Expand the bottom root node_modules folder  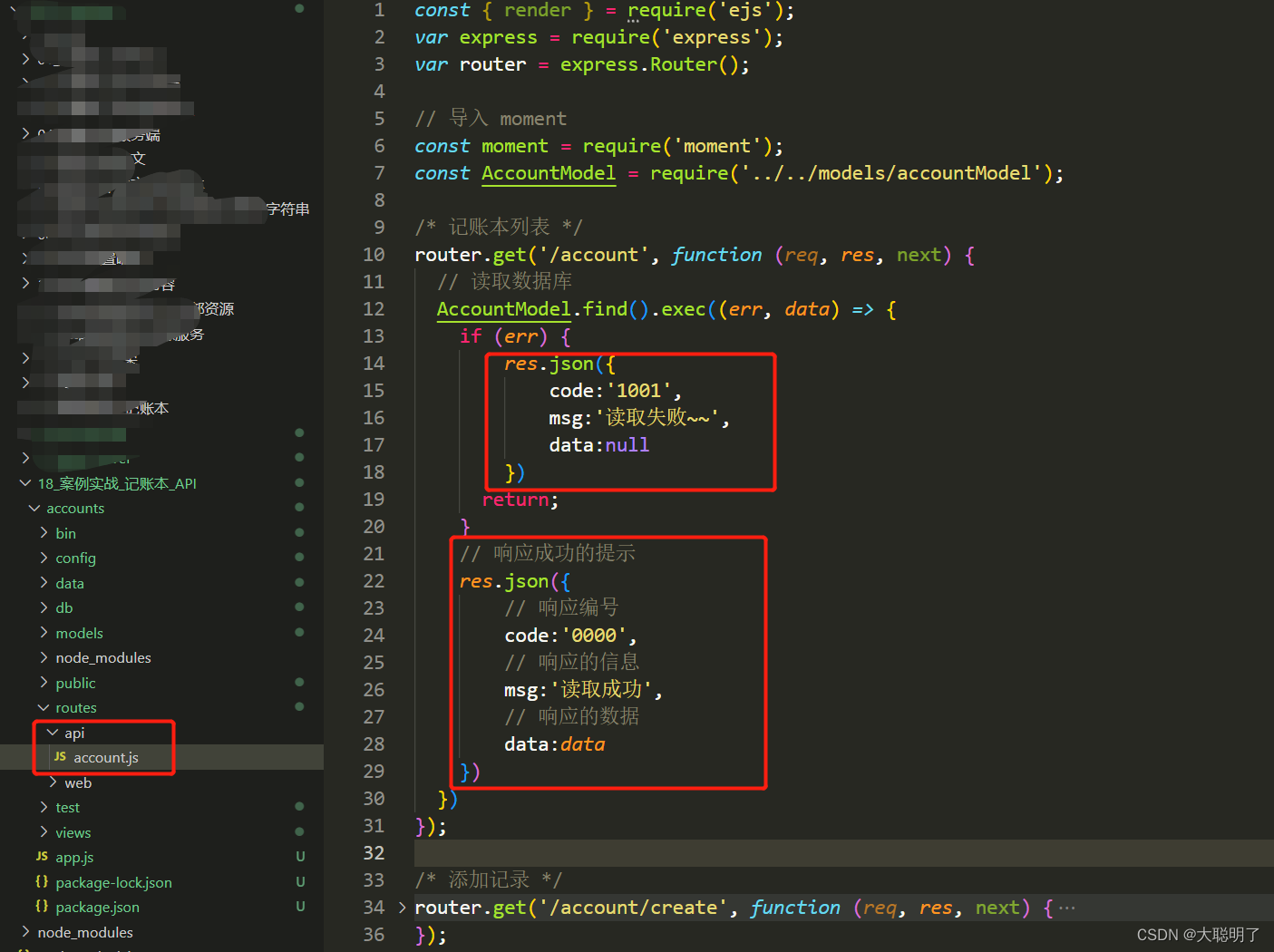[25, 932]
